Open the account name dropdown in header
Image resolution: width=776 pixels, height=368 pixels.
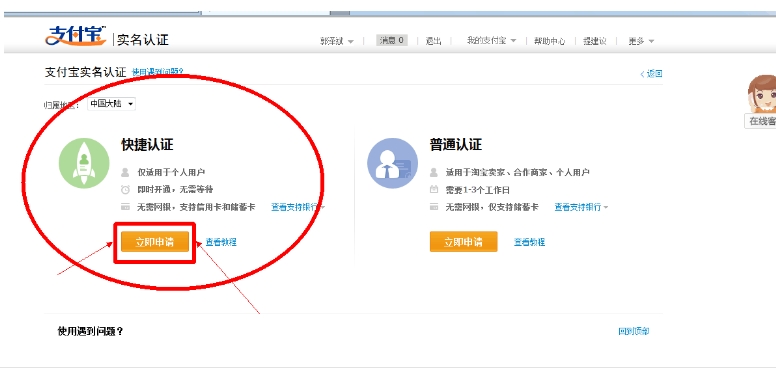tap(337, 41)
